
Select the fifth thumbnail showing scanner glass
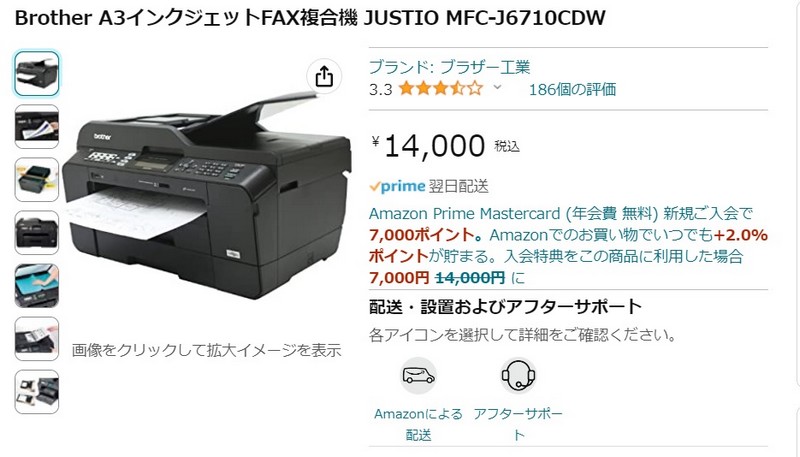click(x=36, y=286)
